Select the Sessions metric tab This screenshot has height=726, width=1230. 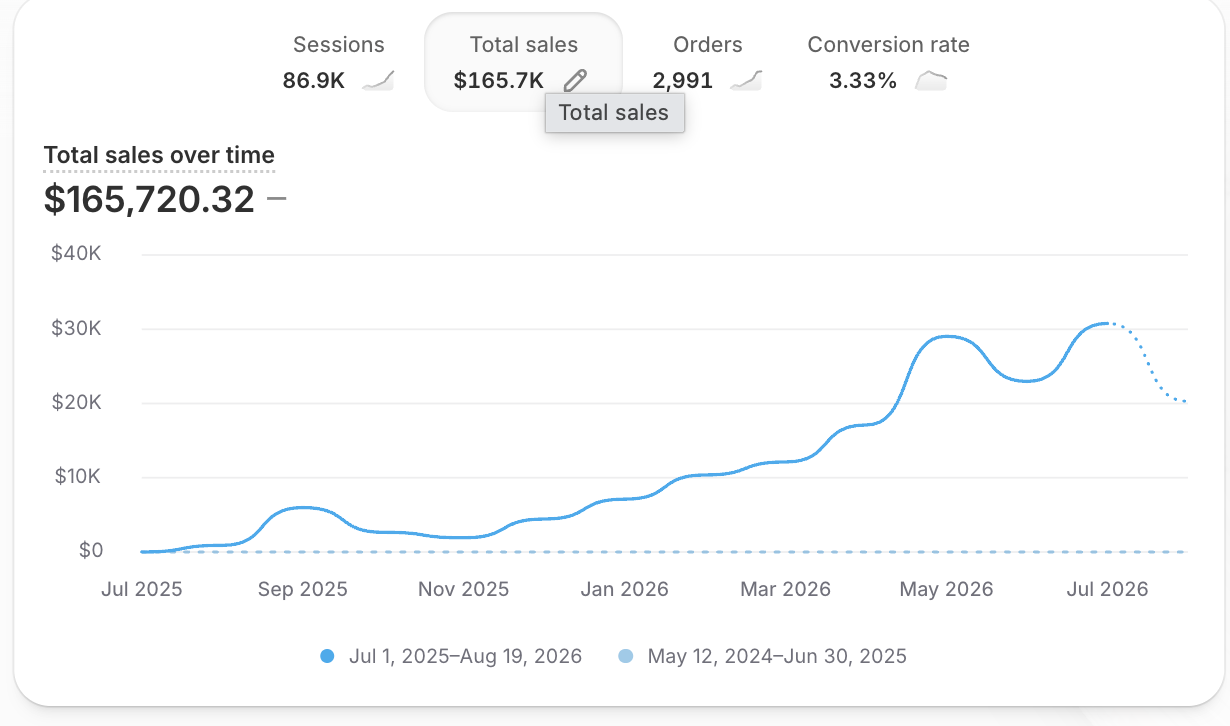point(338,62)
